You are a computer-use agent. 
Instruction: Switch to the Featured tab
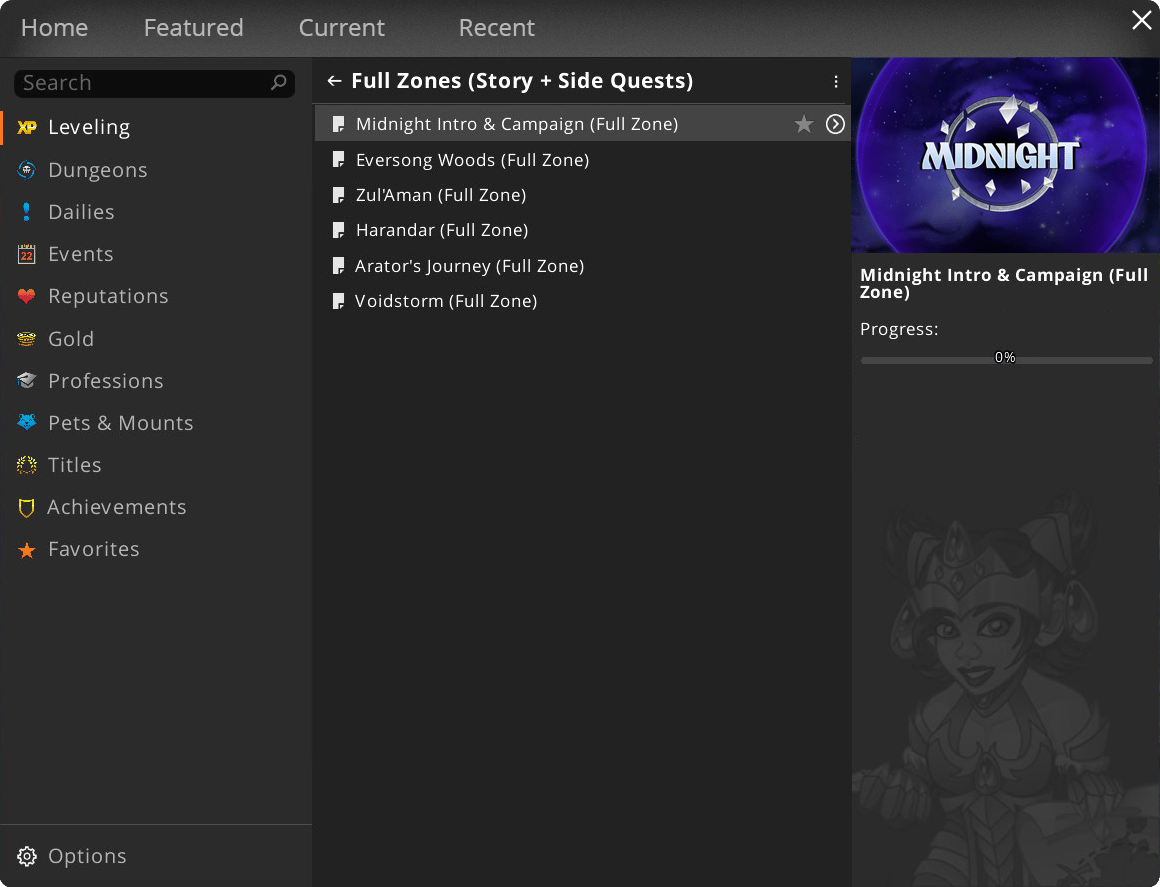pos(194,27)
